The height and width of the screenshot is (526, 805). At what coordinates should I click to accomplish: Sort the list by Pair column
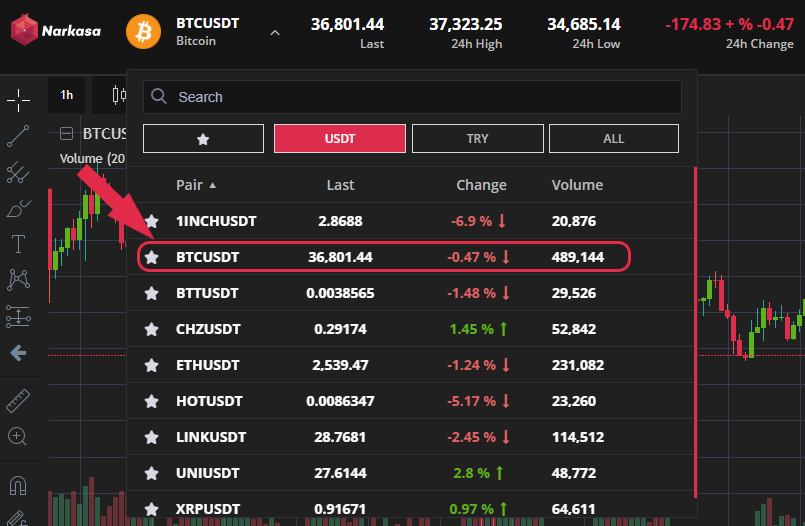tap(196, 185)
